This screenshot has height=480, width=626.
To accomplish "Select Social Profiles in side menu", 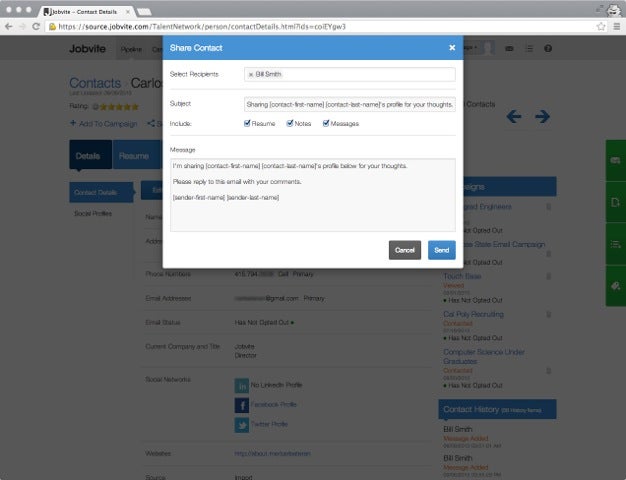I will click(93, 214).
